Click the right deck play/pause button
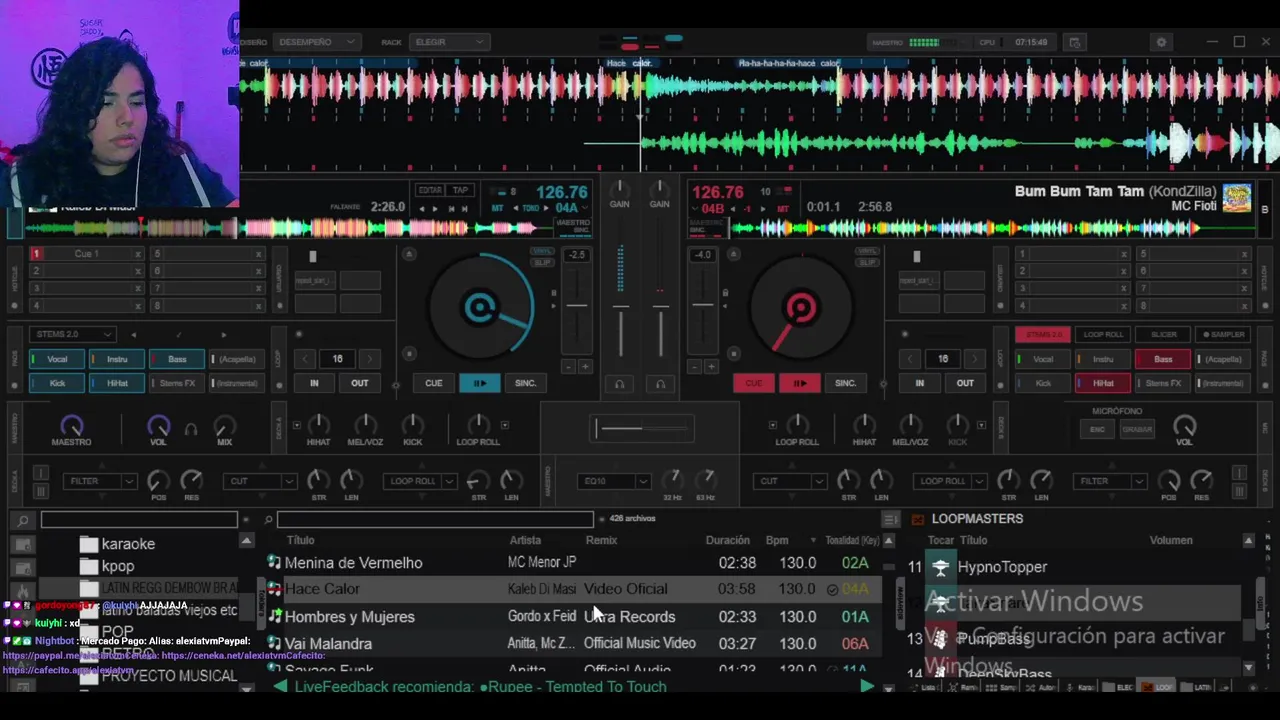The height and width of the screenshot is (720, 1280). (799, 383)
